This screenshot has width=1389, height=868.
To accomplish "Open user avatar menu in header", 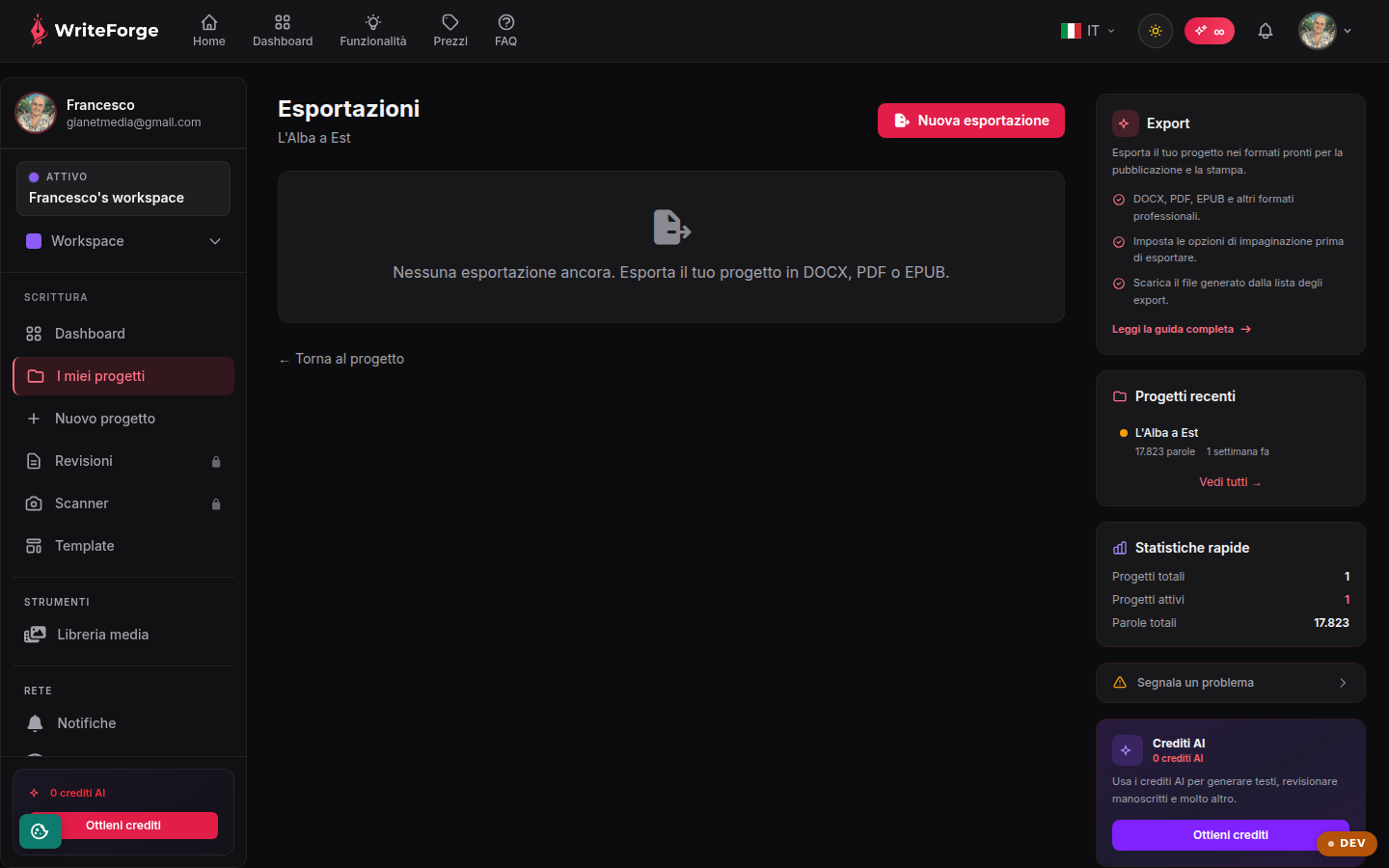I will pos(1325,31).
